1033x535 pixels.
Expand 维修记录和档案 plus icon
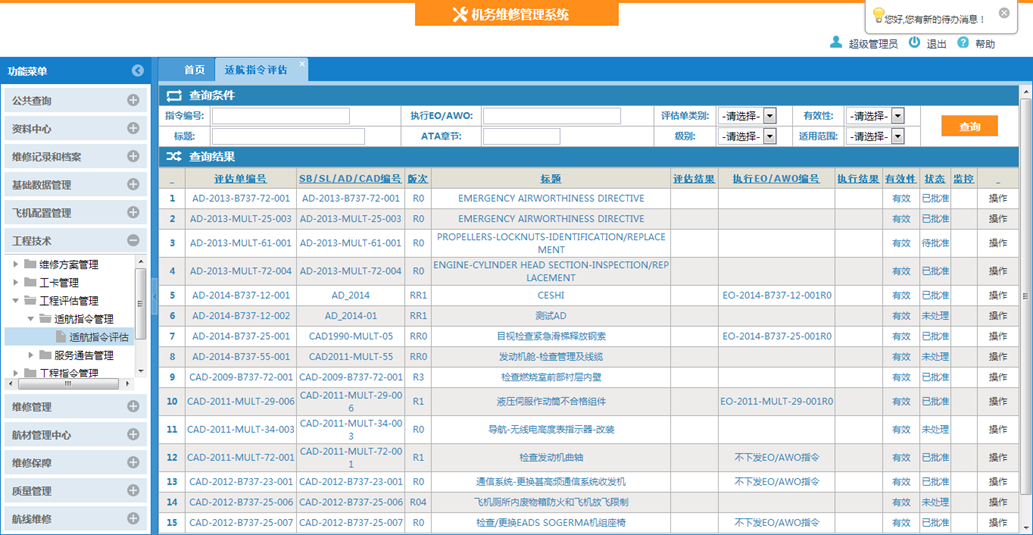point(133,156)
